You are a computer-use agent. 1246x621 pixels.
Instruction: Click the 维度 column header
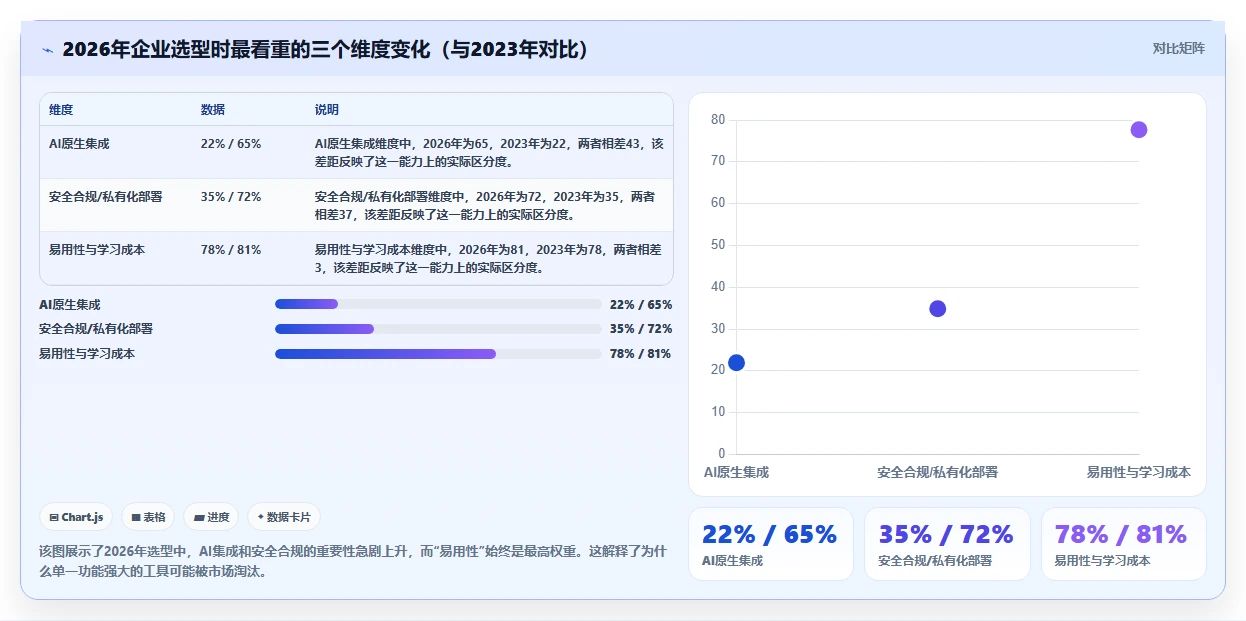click(61, 109)
